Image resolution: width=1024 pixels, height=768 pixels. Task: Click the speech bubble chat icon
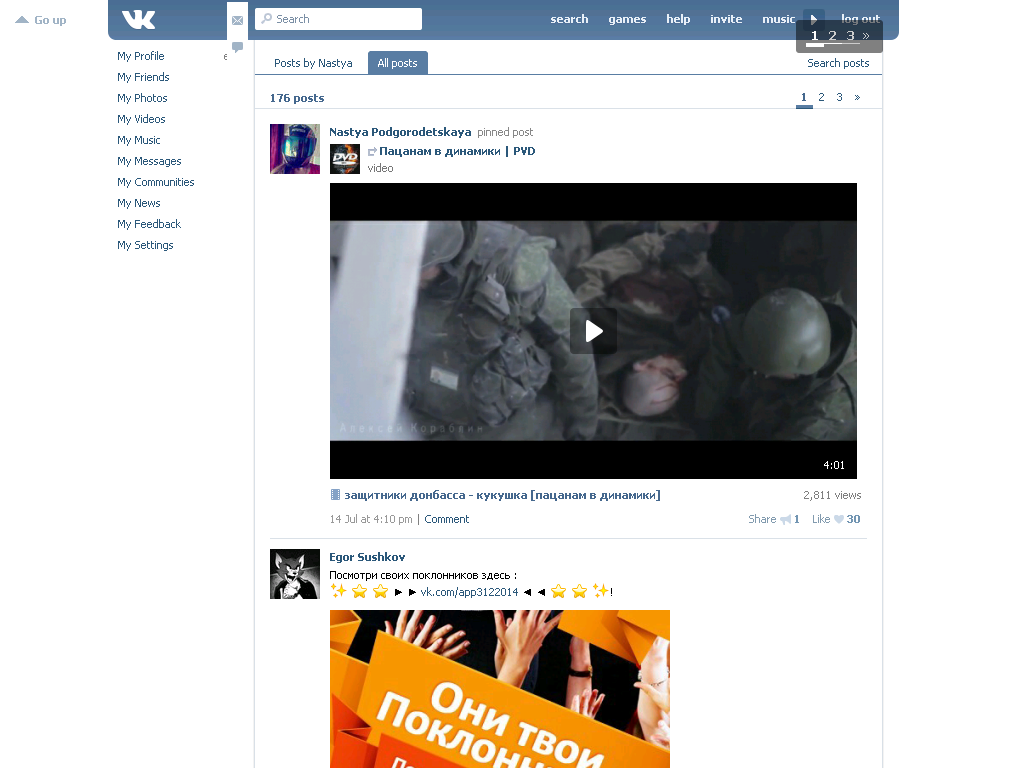[238, 47]
